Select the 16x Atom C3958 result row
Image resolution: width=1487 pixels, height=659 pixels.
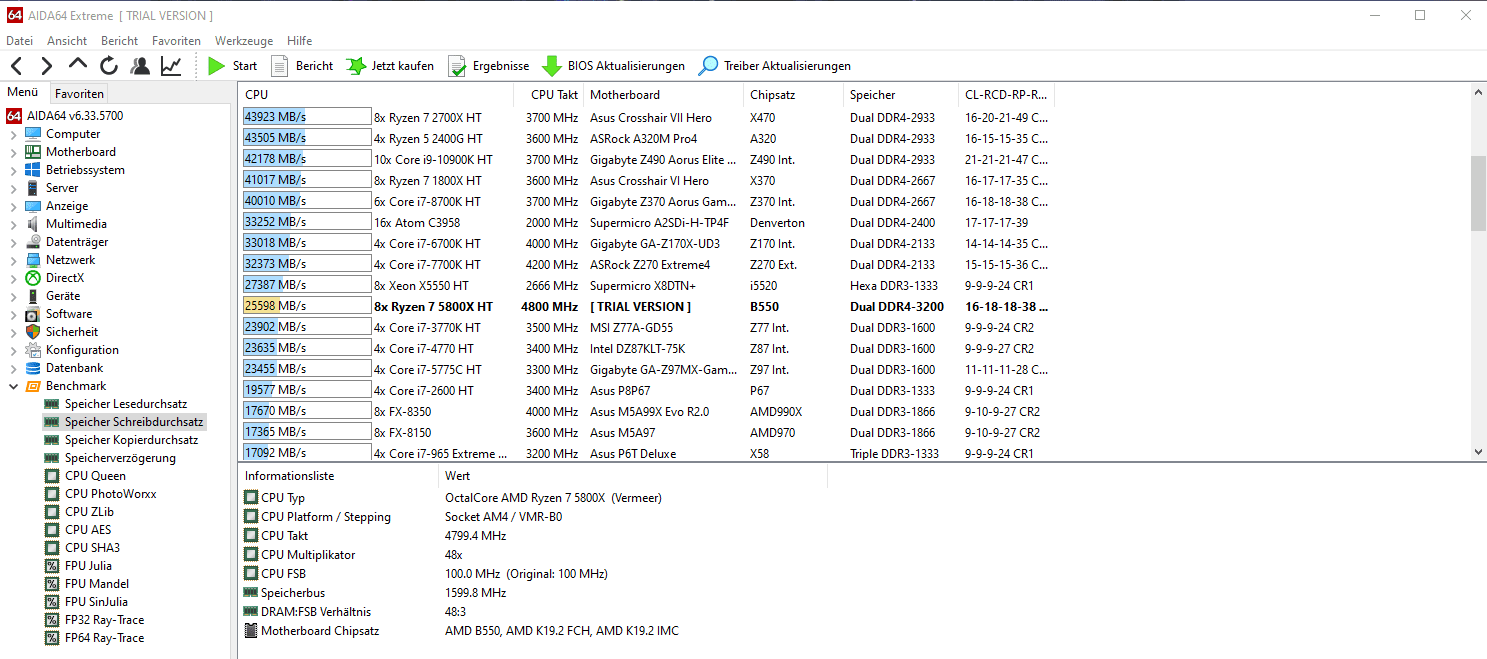click(647, 222)
